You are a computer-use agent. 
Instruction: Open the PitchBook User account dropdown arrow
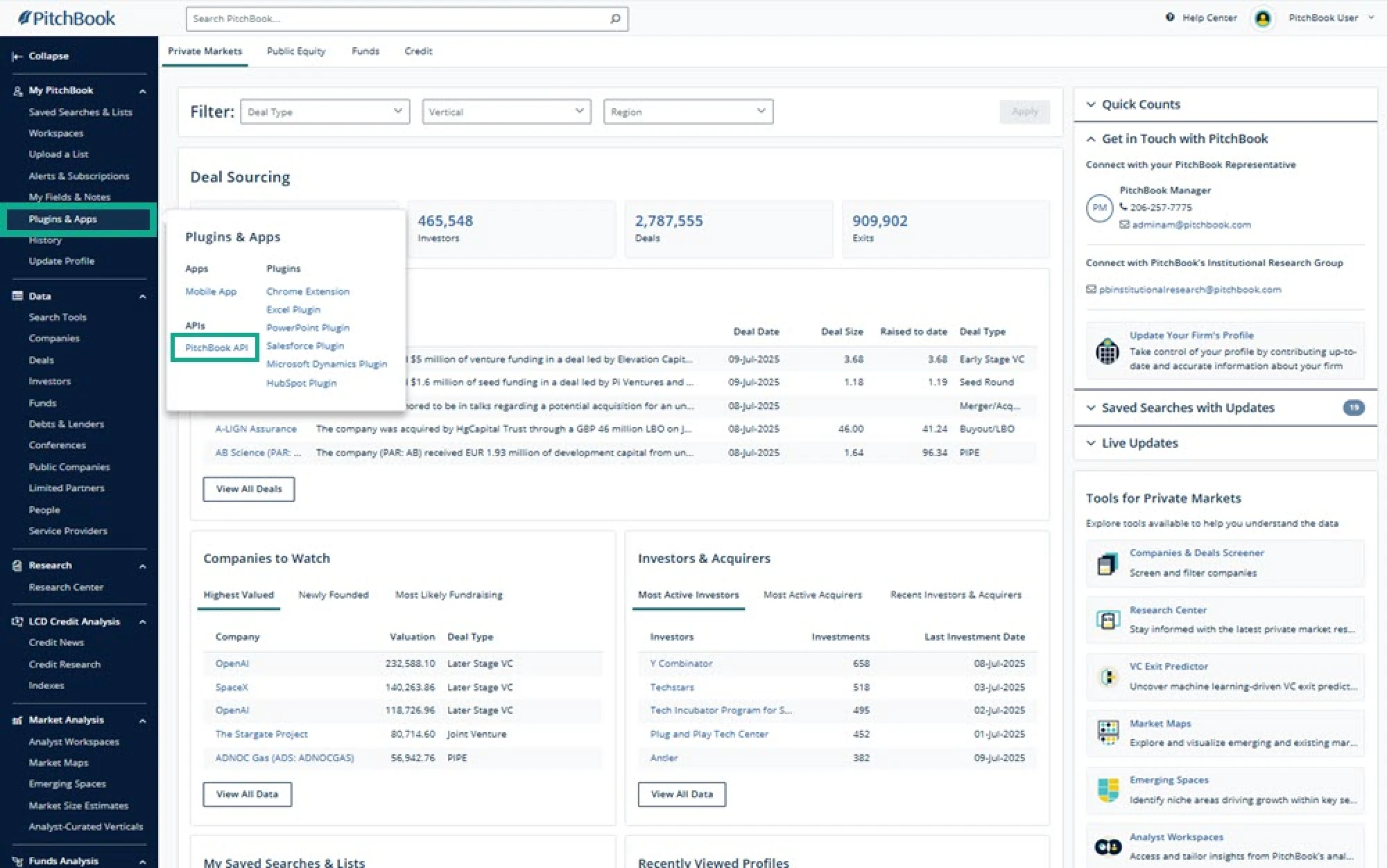(1371, 18)
